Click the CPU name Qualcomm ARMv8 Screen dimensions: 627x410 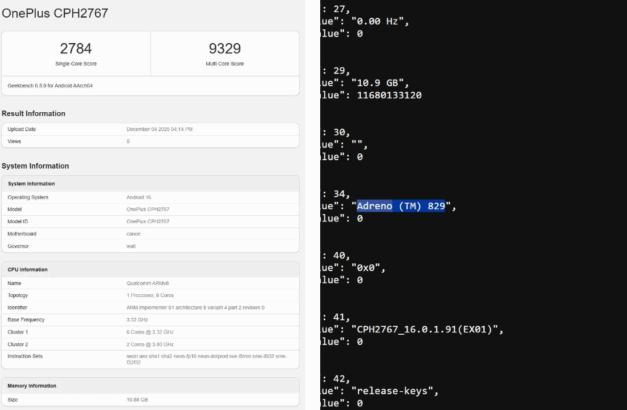[x=149, y=283]
